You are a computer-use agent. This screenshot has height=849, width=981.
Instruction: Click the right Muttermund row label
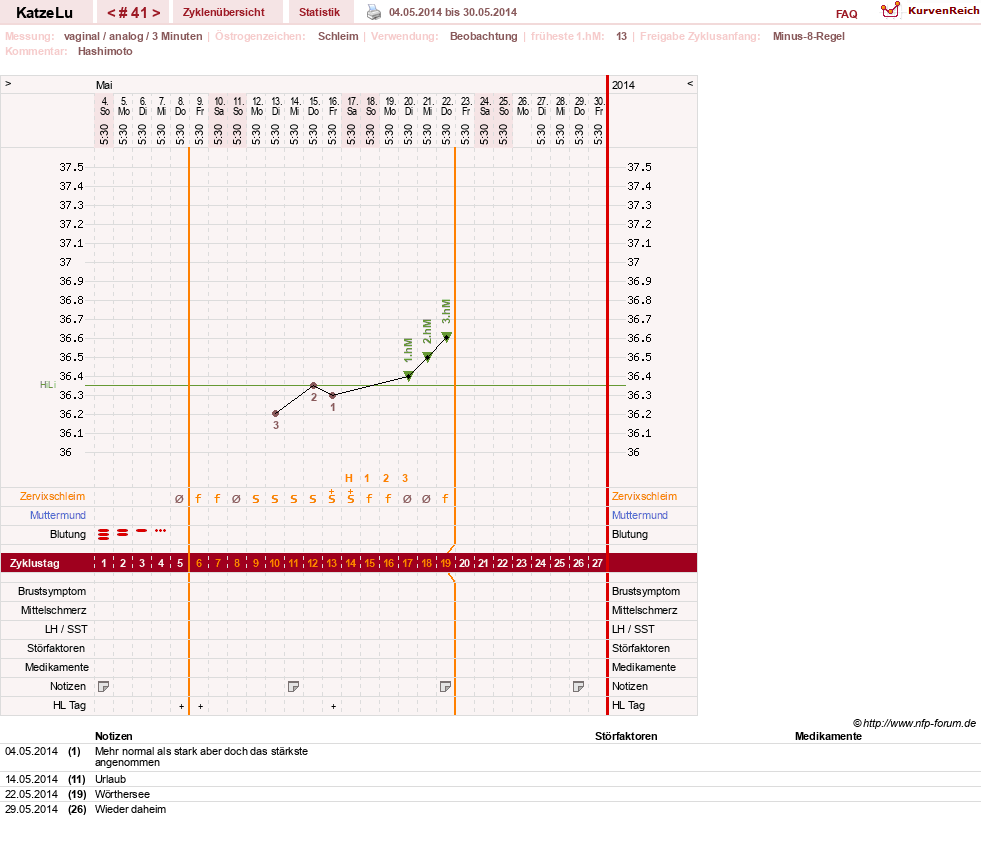(639, 515)
